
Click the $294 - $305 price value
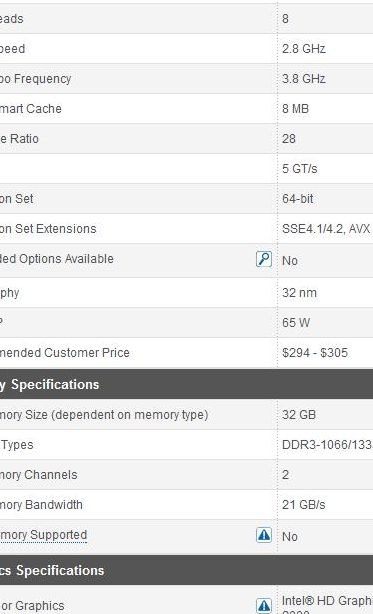pyautogui.click(x=315, y=352)
